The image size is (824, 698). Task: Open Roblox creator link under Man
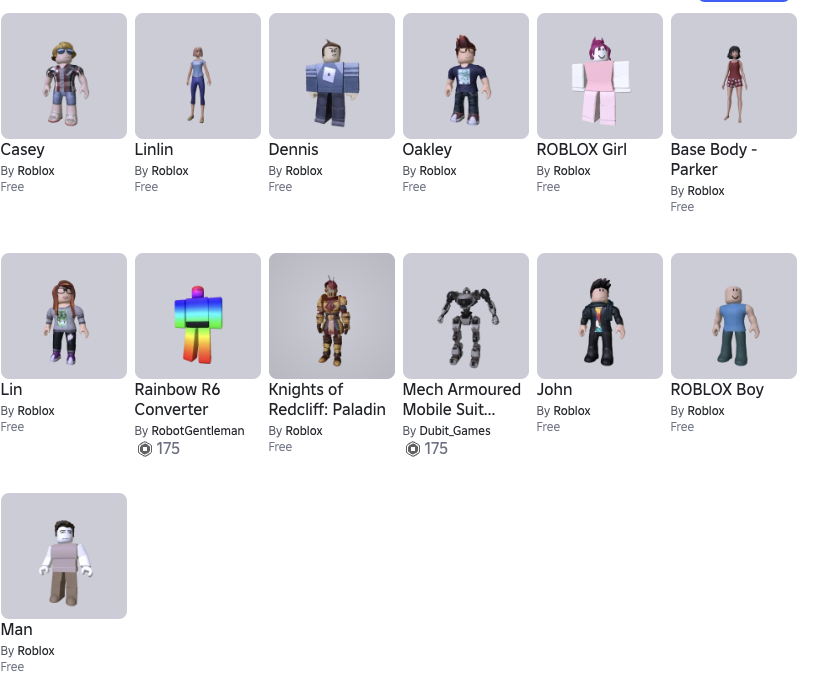click(36, 651)
